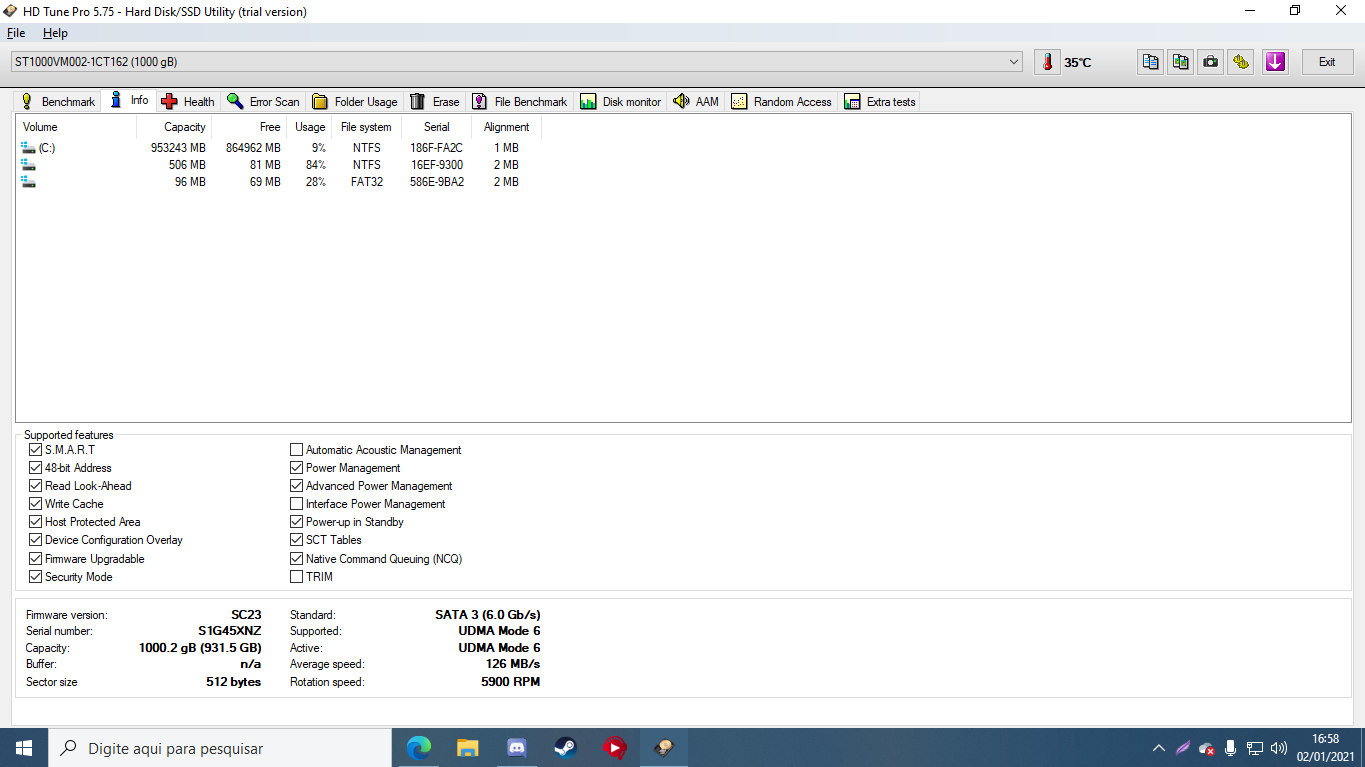Open options via yellow gears icon

1241,62
